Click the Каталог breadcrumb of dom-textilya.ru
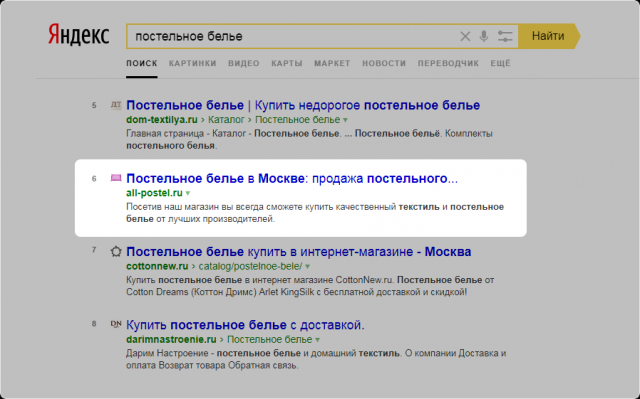This screenshot has height=399, width=640. pos(226,120)
